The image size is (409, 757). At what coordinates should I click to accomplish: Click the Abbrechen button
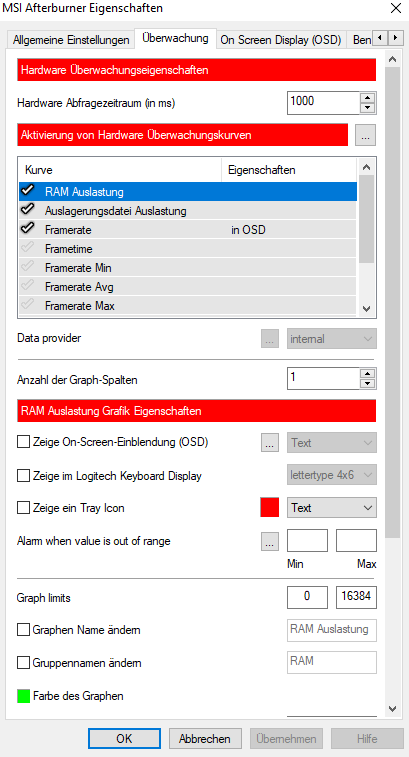(205, 739)
